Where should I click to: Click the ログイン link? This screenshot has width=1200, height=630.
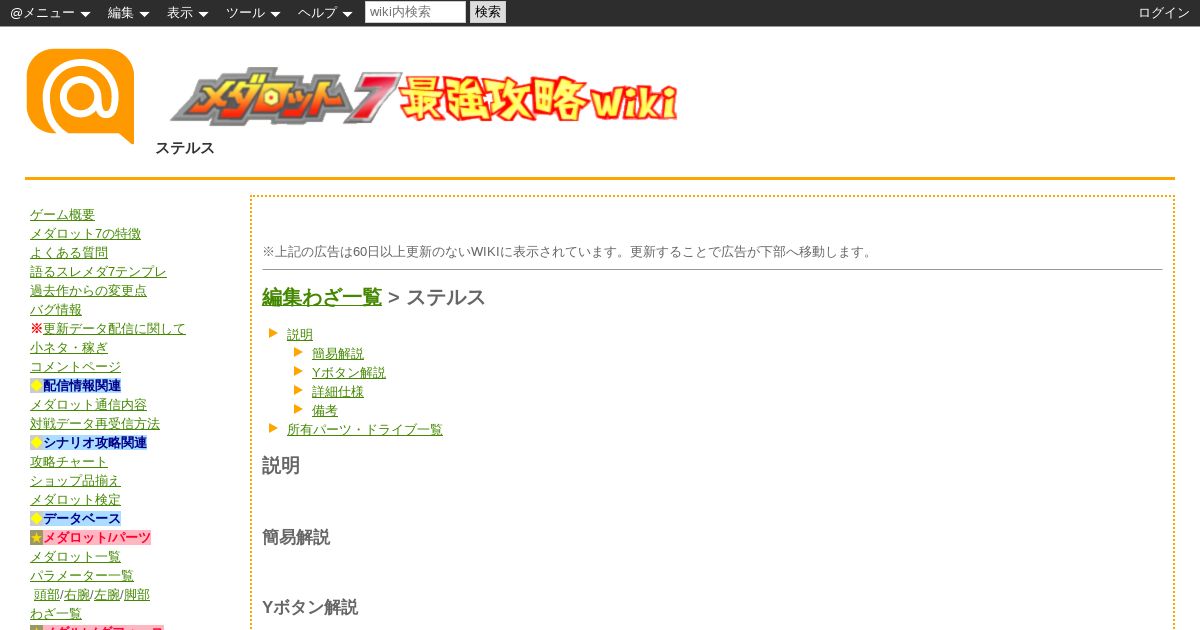(x=1164, y=13)
